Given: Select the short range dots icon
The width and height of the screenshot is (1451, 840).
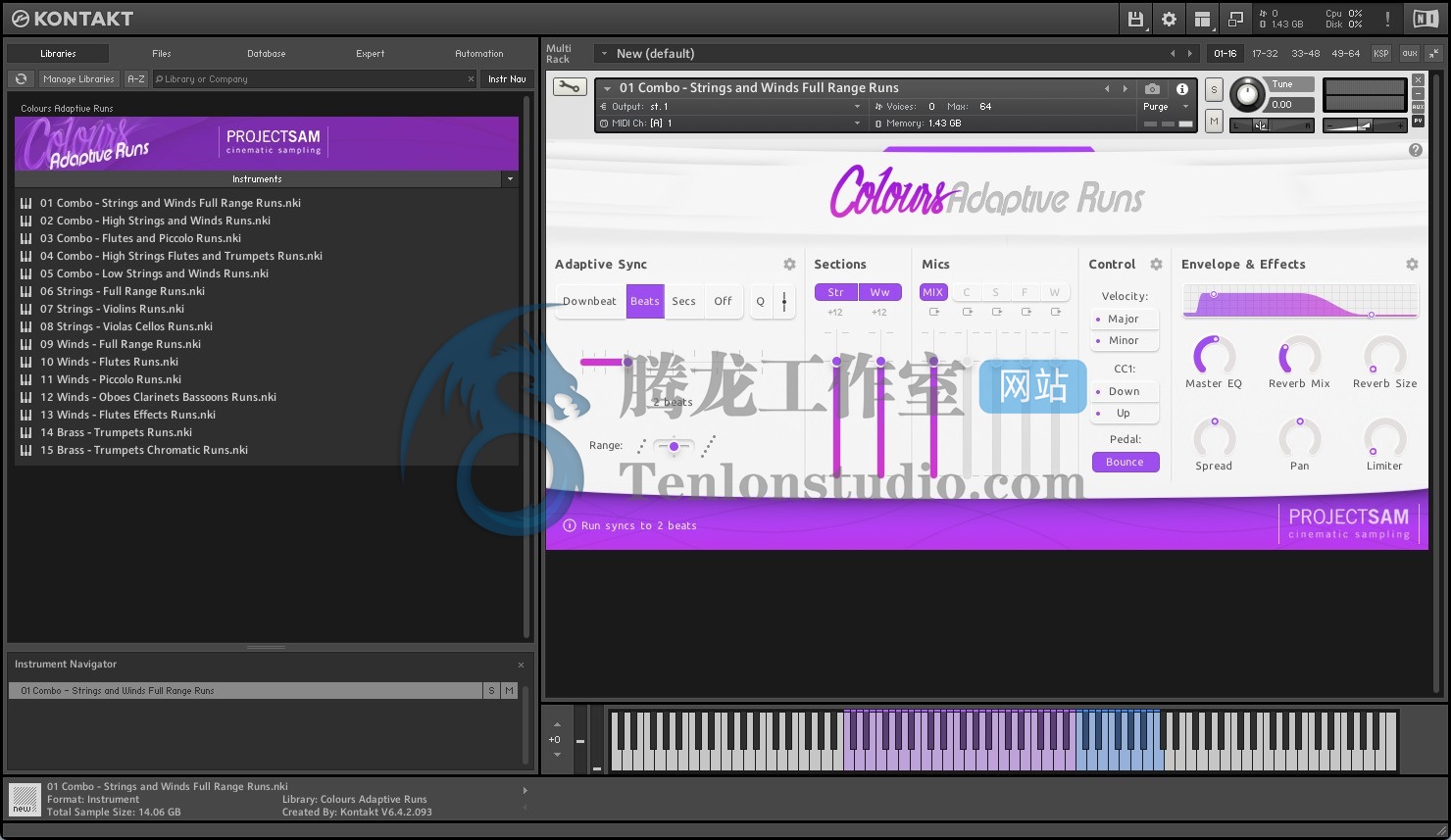Looking at the screenshot, I should point(641,446).
